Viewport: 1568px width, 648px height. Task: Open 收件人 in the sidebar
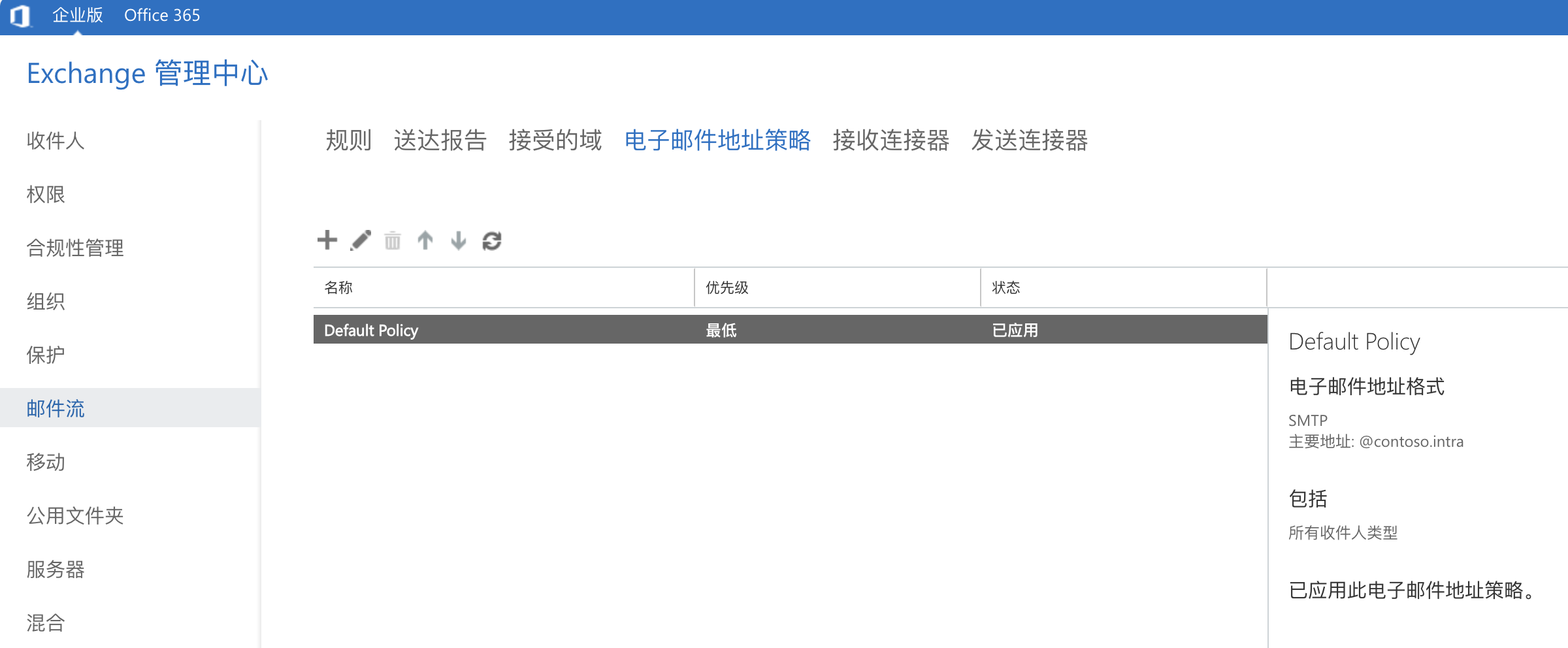[56, 140]
